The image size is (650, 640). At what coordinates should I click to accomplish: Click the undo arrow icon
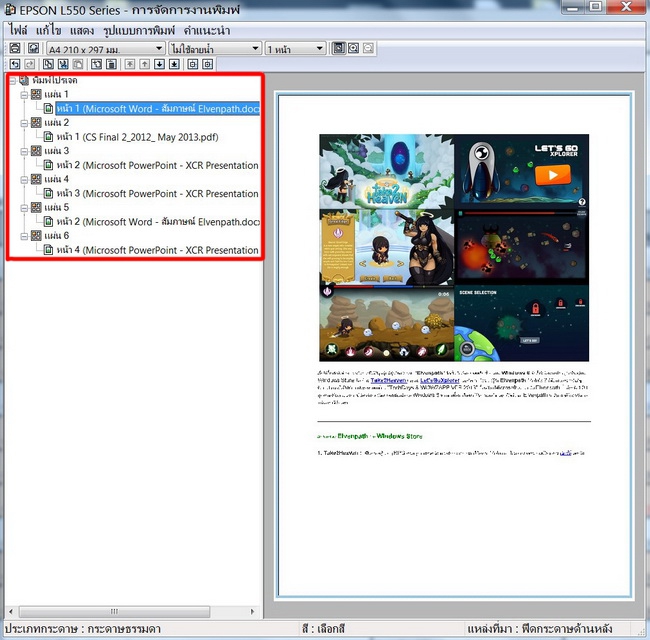15,64
